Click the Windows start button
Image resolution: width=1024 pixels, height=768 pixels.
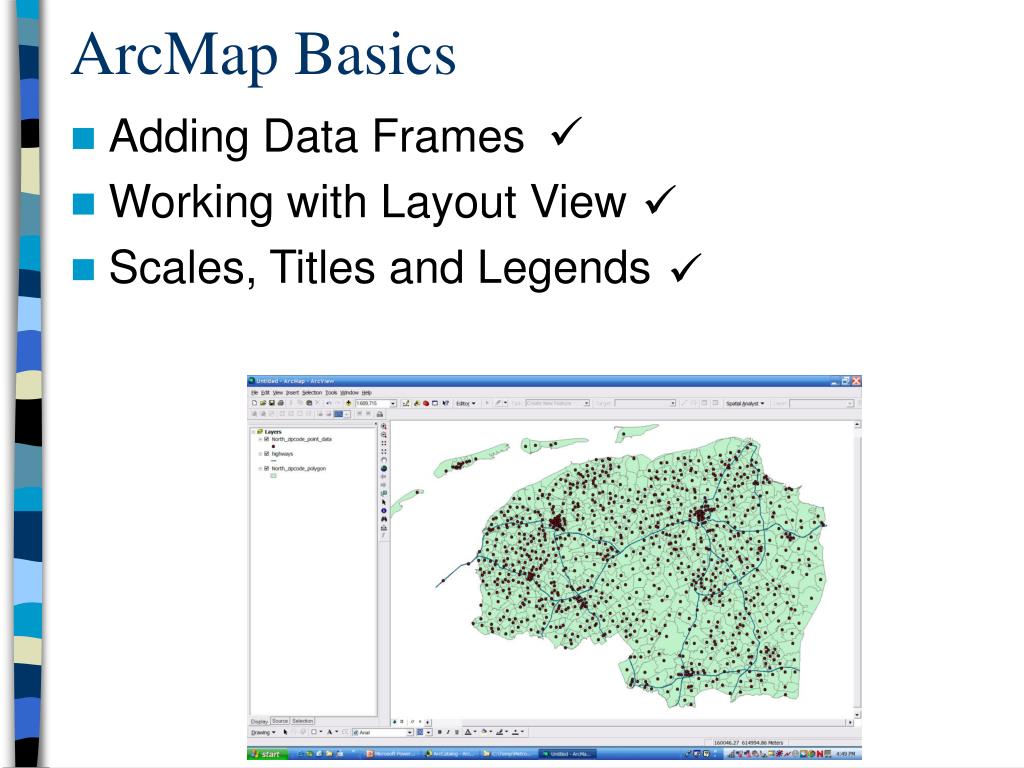click(x=267, y=754)
